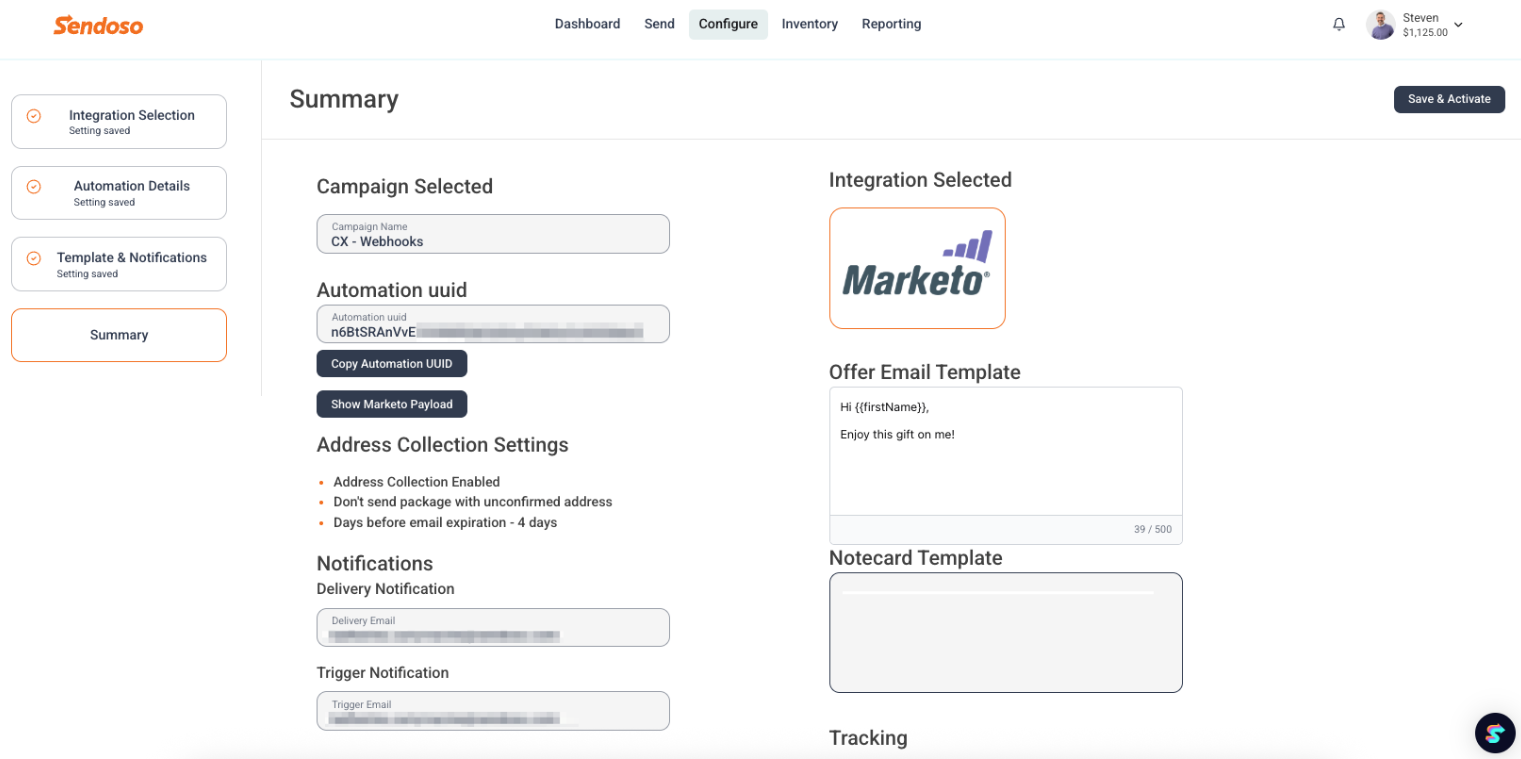The height and width of the screenshot is (759, 1521).
Task: Expand the user account dropdown chevron
Action: point(1458,25)
